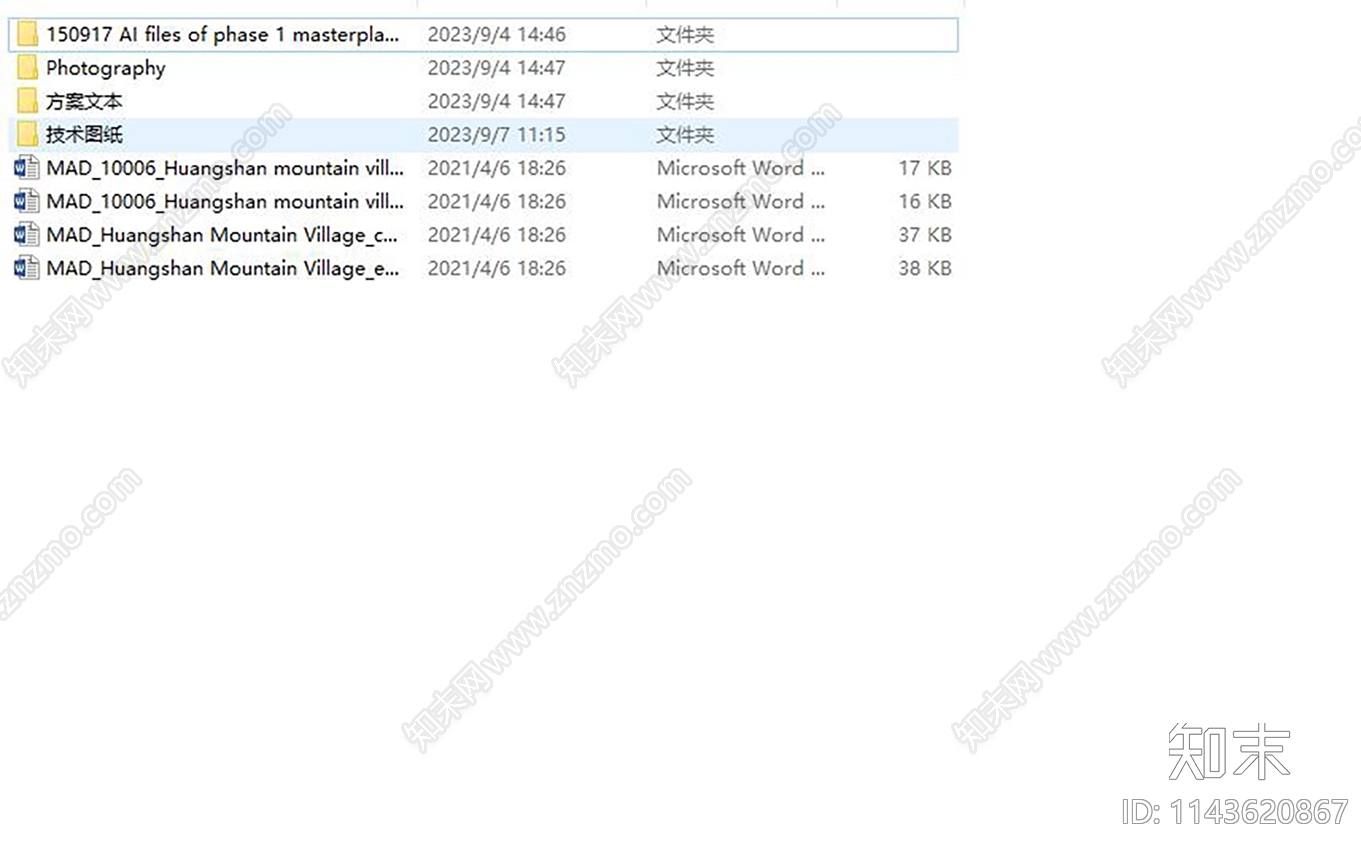Click '文件夹' type in the 技术图纸 row
Image resolution: width=1361 pixels, height=851 pixels.
(685, 134)
